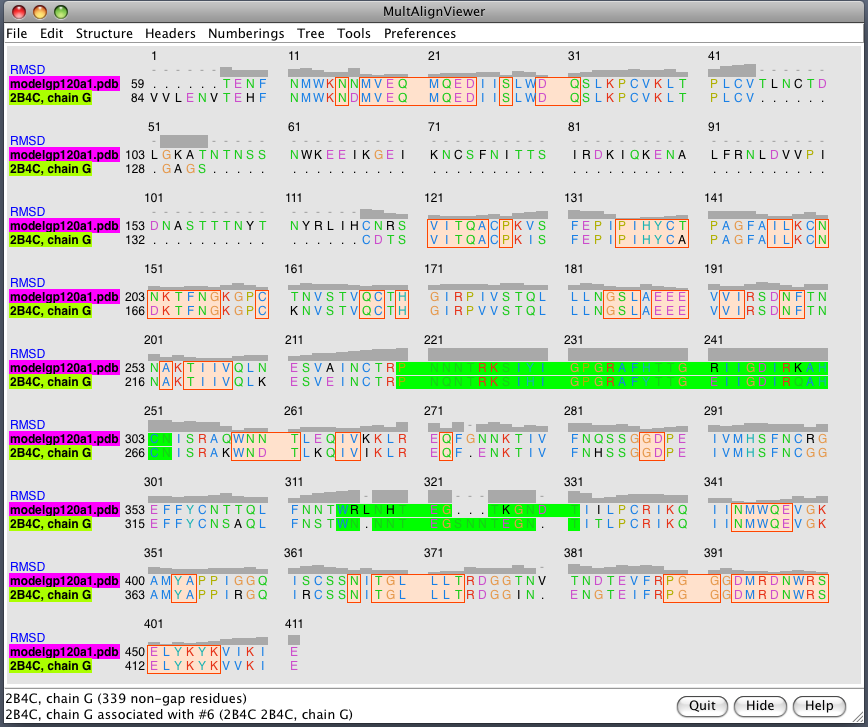Expand the Headers menu

(x=170, y=33)
